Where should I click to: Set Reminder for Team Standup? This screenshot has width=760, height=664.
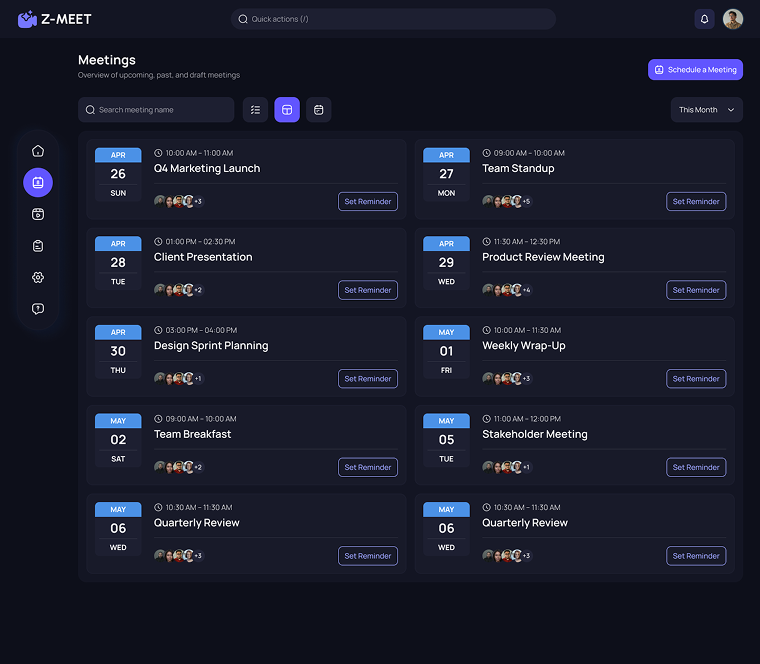[696, 201]
